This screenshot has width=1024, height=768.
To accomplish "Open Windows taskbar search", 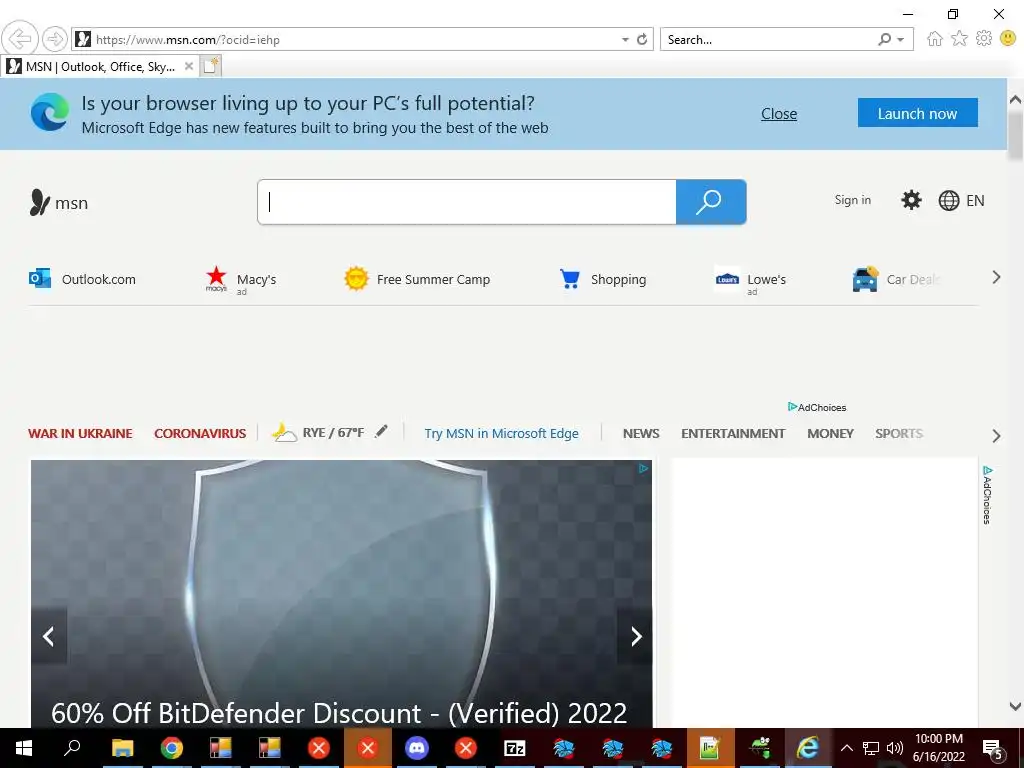I will (x=72, y=748).
